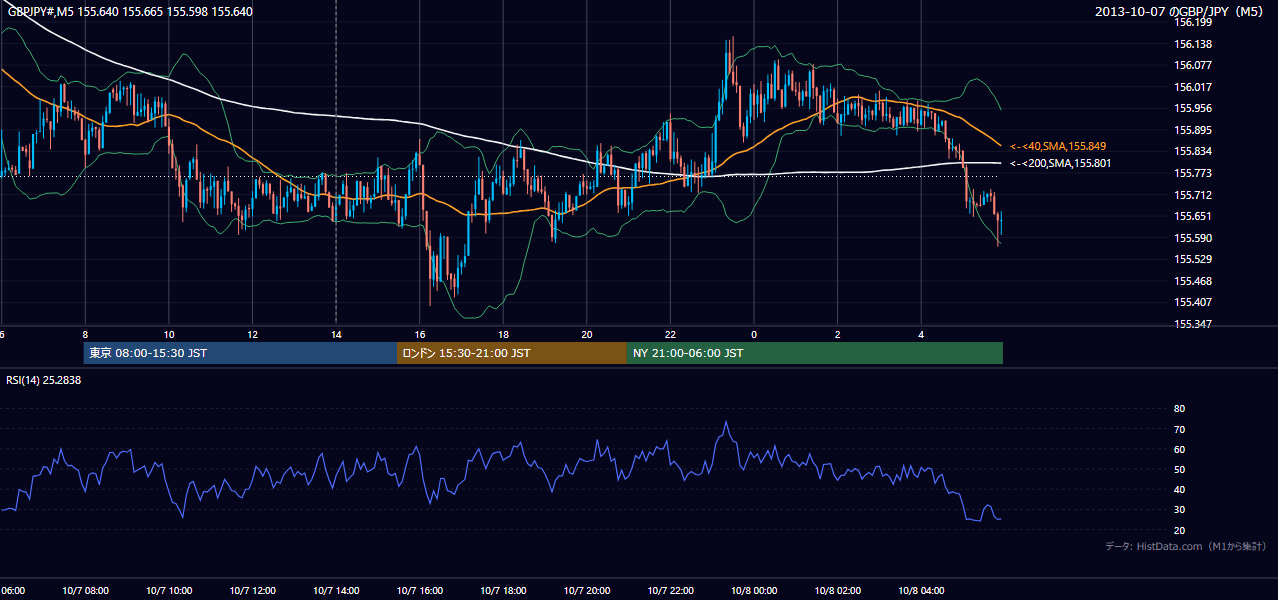
Task: Click the date label 10/8 02:00
Action: tap(838, 591)
